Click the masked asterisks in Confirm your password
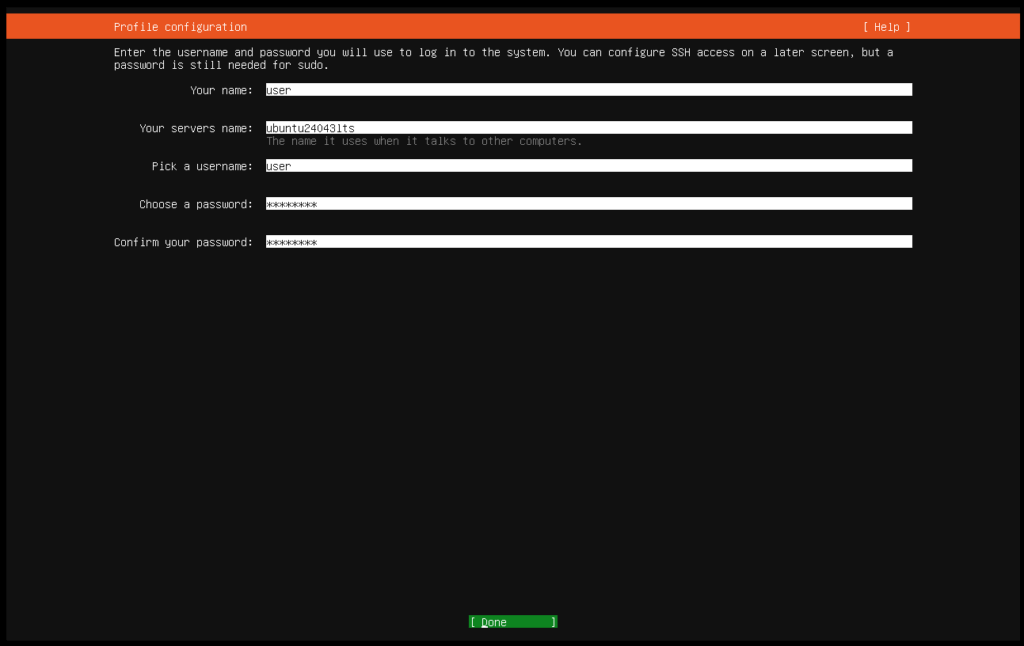This screenshot has height=646, width=1024. 291,242
